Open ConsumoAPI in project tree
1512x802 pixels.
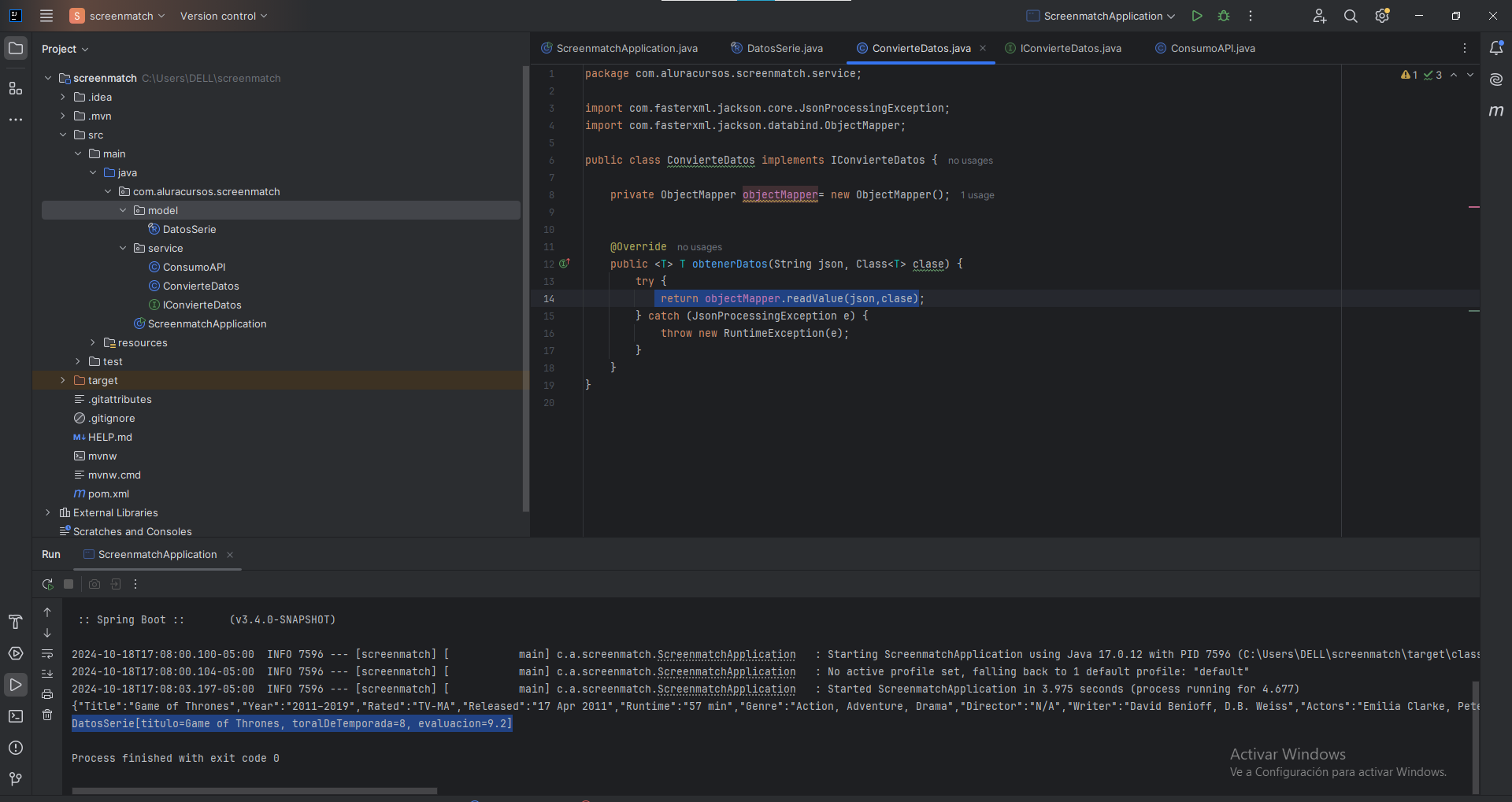(194, 267)
